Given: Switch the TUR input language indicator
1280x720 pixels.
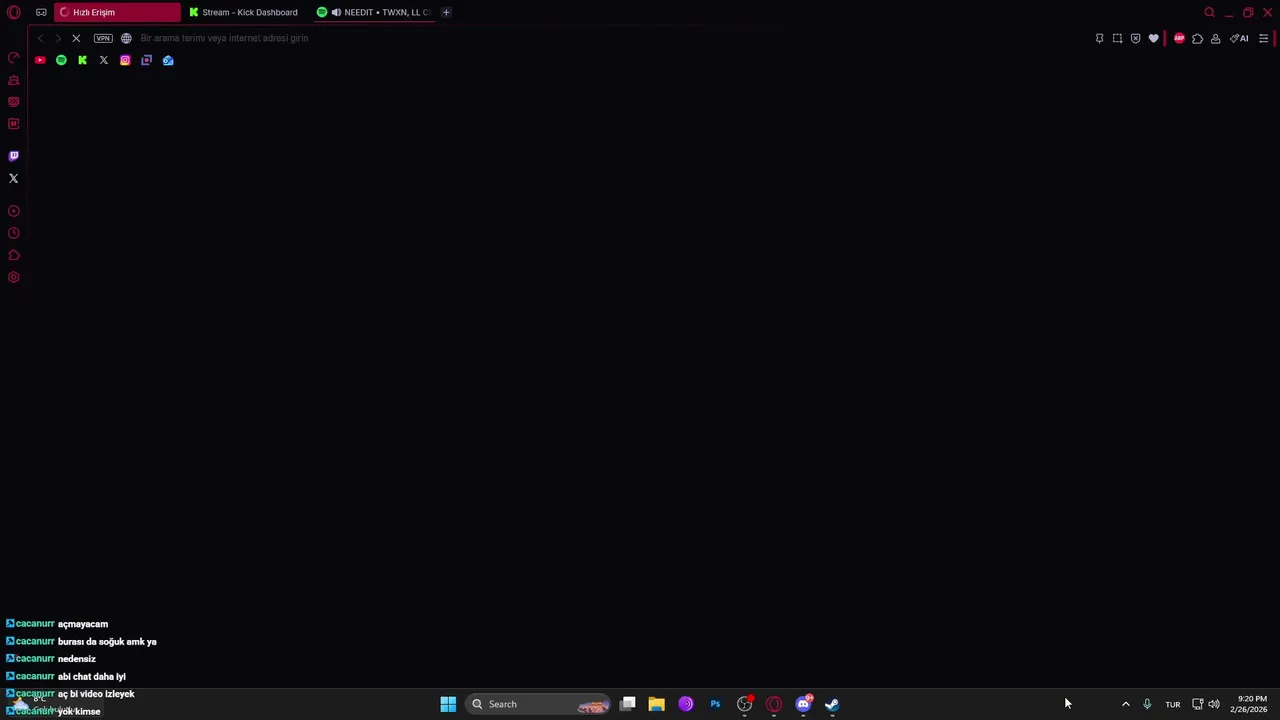Looking at the screenshot, I should (x=1173, y=704).
